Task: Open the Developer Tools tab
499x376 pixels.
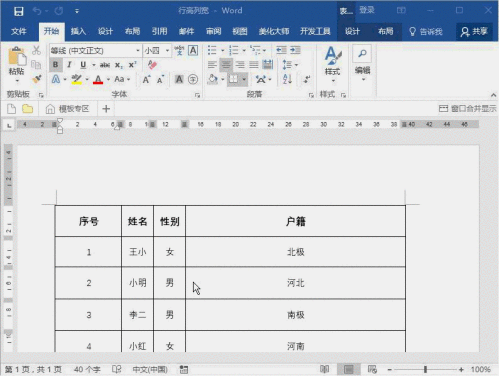Action: (x=315, y=31)
